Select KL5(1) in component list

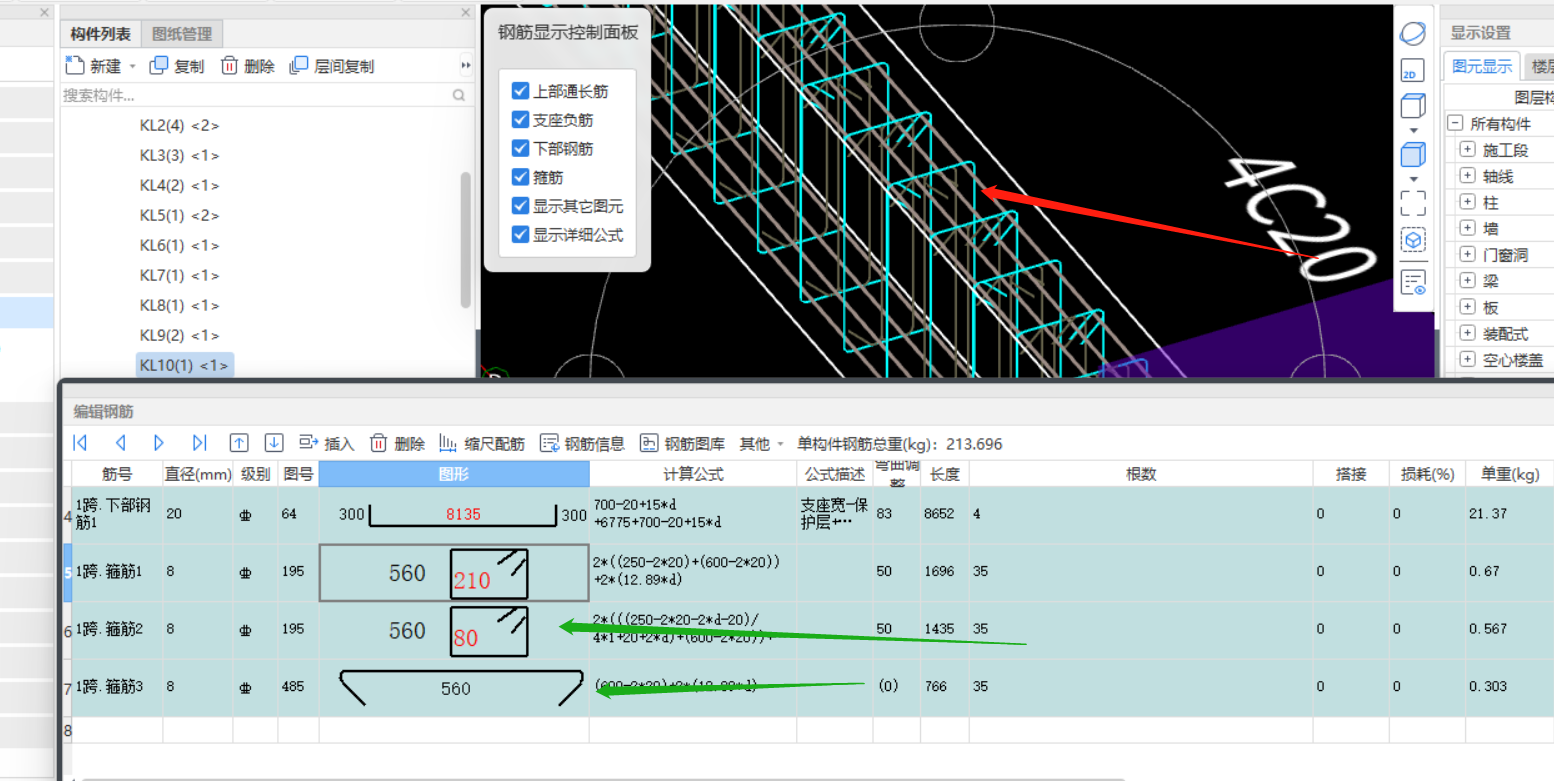179,216
